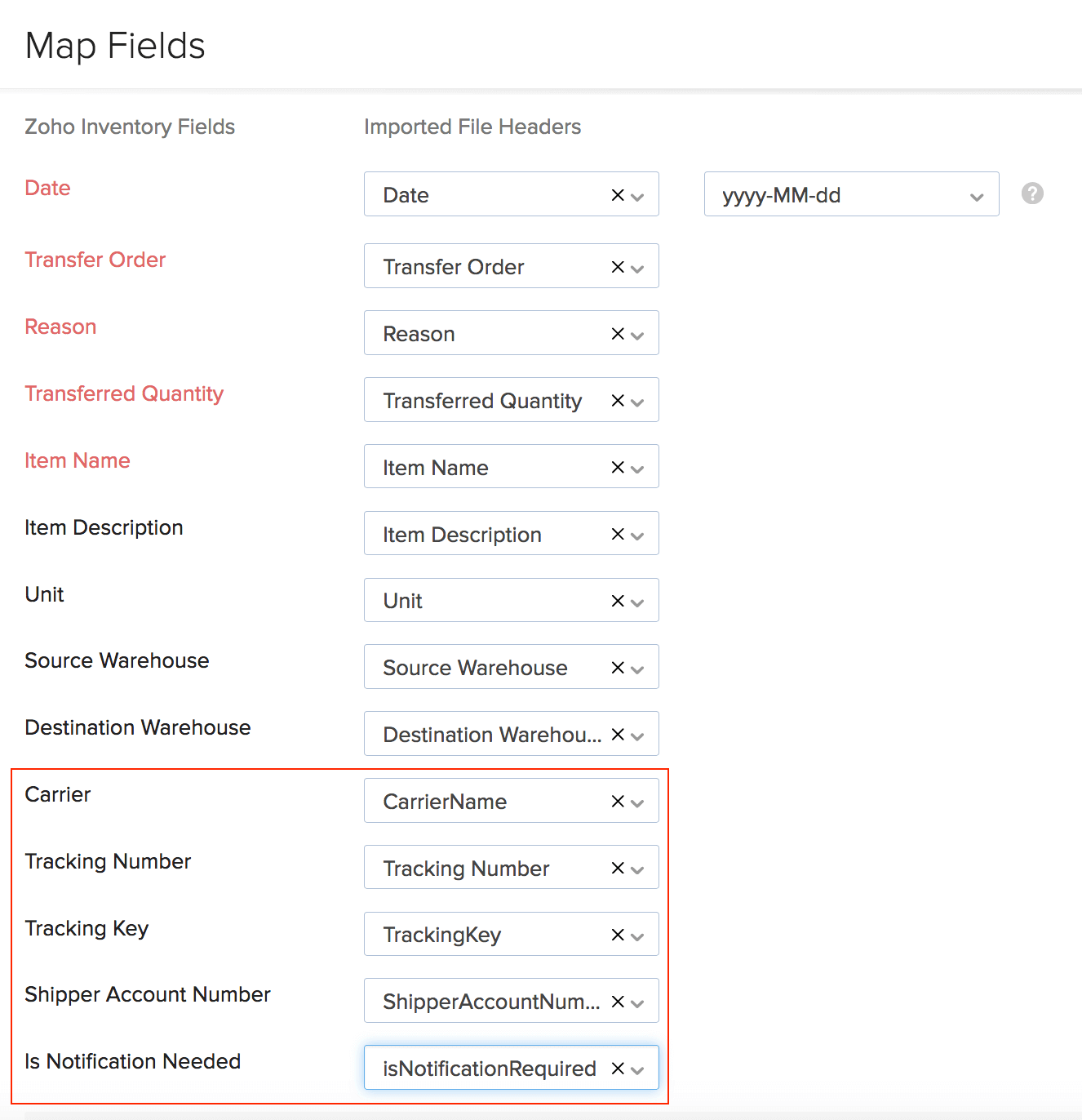This screenshot has width=1082, height=1120.
Task: Open the help tooltip beside the date format
Action: [1031, 193]
